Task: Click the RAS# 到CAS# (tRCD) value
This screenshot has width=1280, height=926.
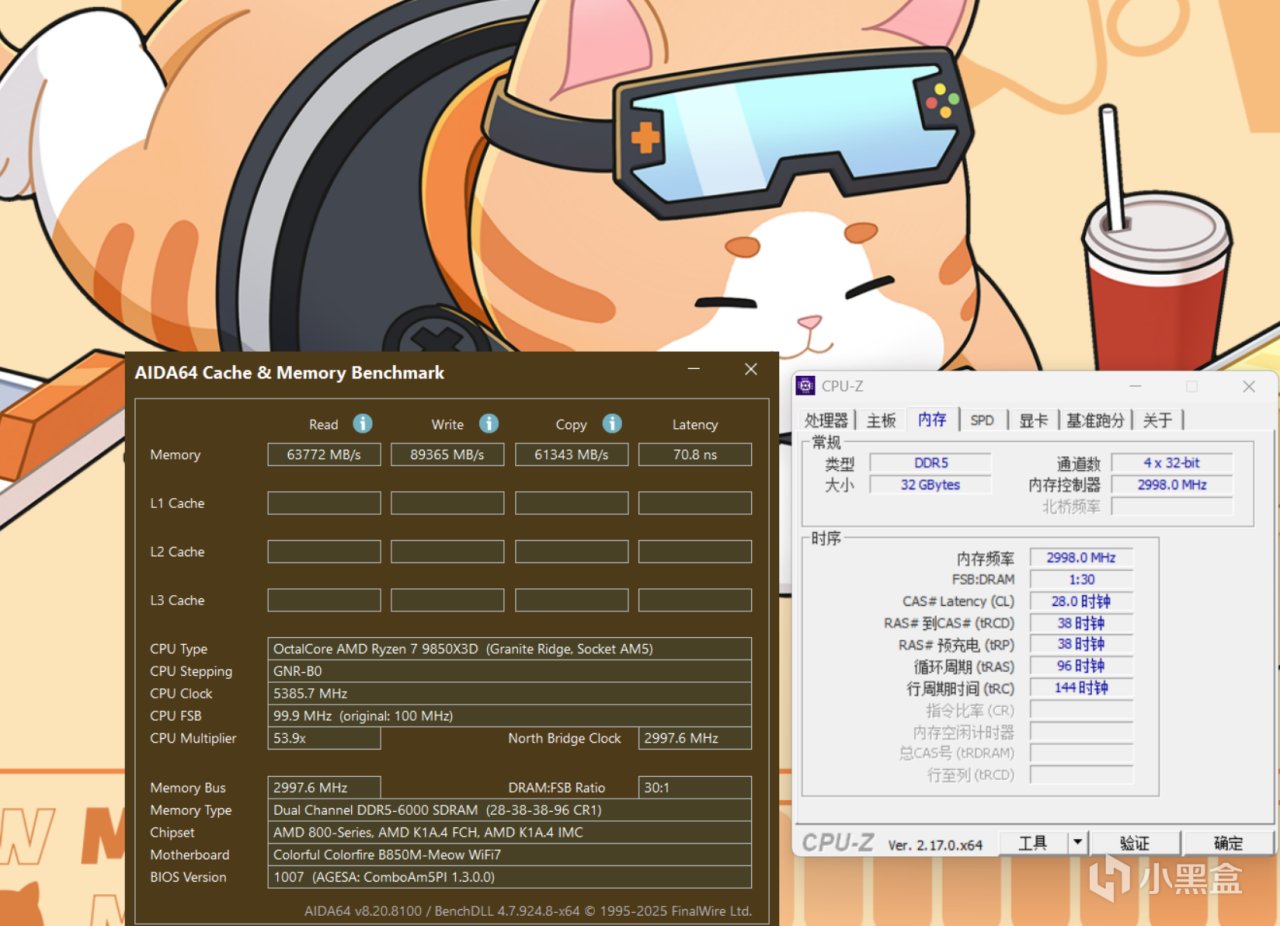Action: pos(1081,623)
